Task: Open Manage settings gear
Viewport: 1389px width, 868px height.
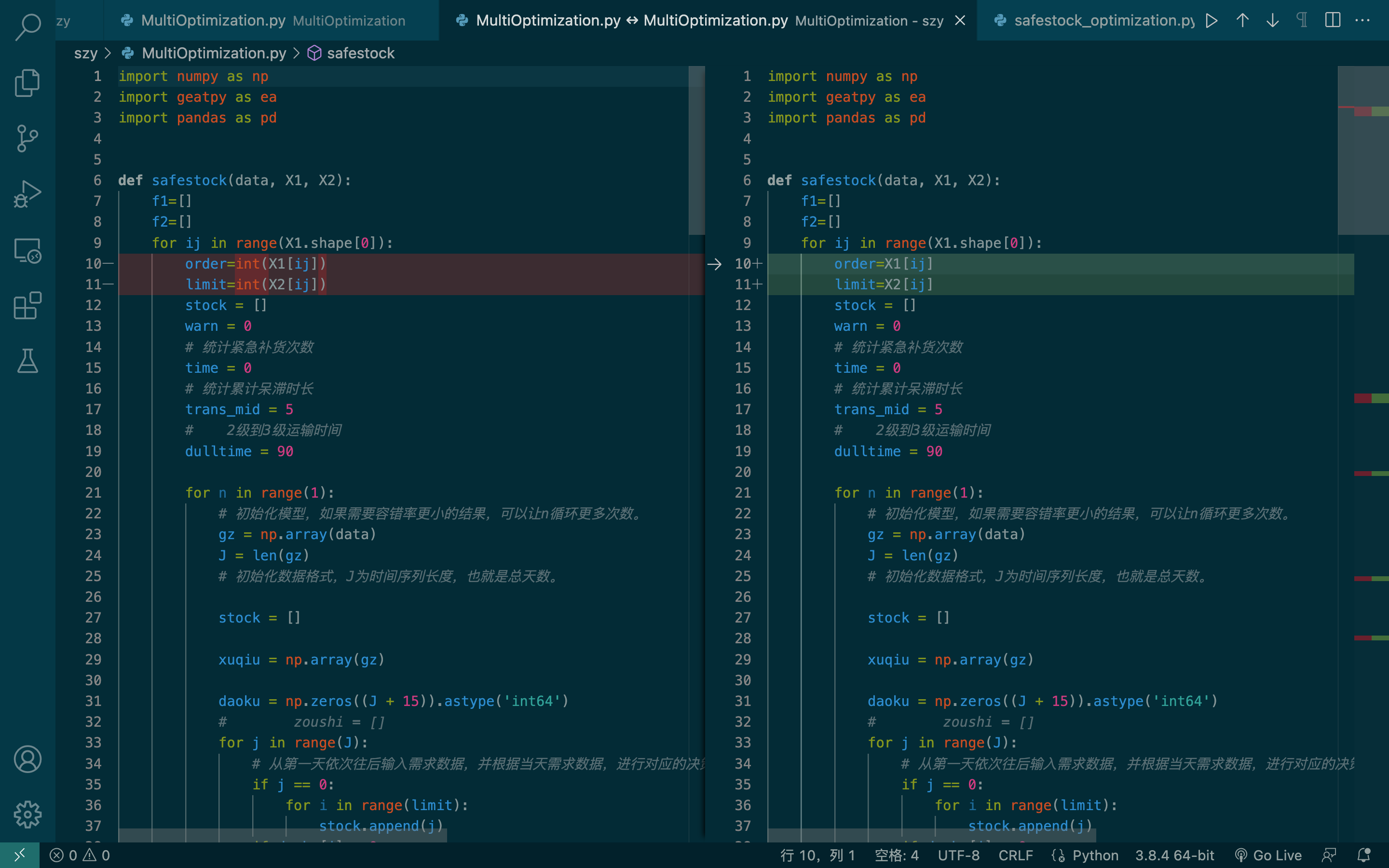Action: (x=27, y=814)
